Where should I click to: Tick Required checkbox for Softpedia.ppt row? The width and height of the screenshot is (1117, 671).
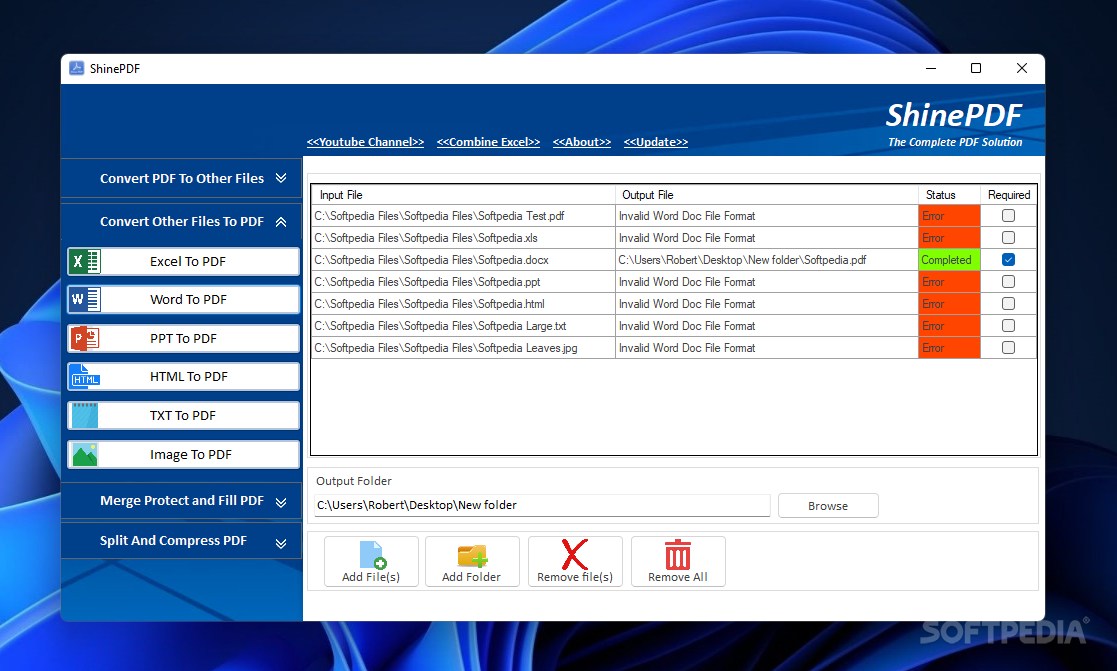tap(1008, 282)
